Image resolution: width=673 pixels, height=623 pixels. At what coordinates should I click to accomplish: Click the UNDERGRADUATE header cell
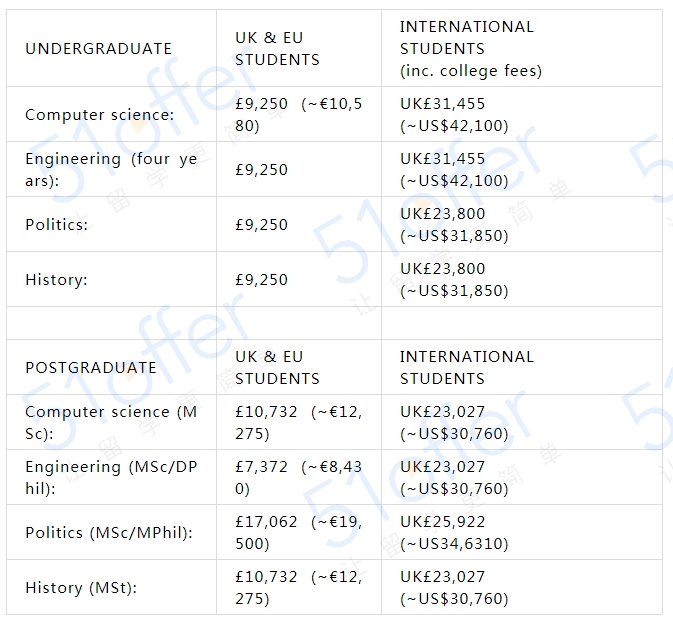coord(98,48)
